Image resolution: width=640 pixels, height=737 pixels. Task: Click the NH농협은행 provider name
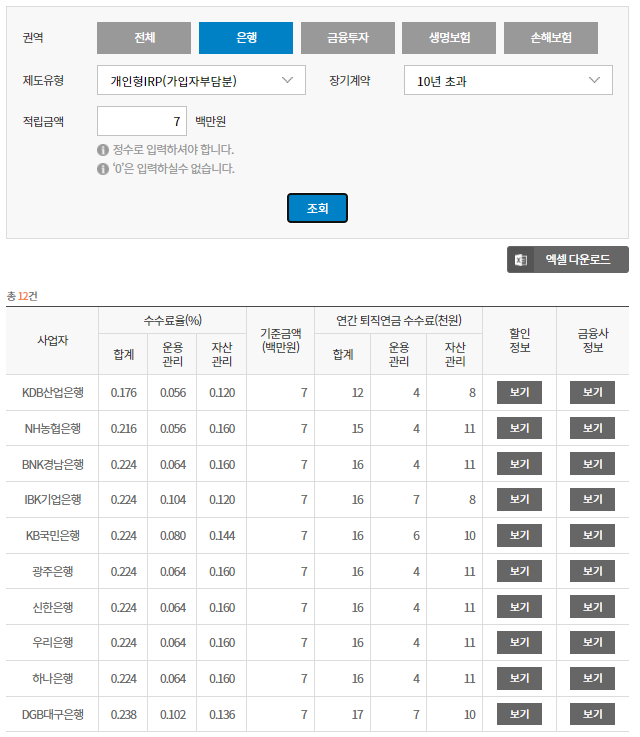click(53, 428)
